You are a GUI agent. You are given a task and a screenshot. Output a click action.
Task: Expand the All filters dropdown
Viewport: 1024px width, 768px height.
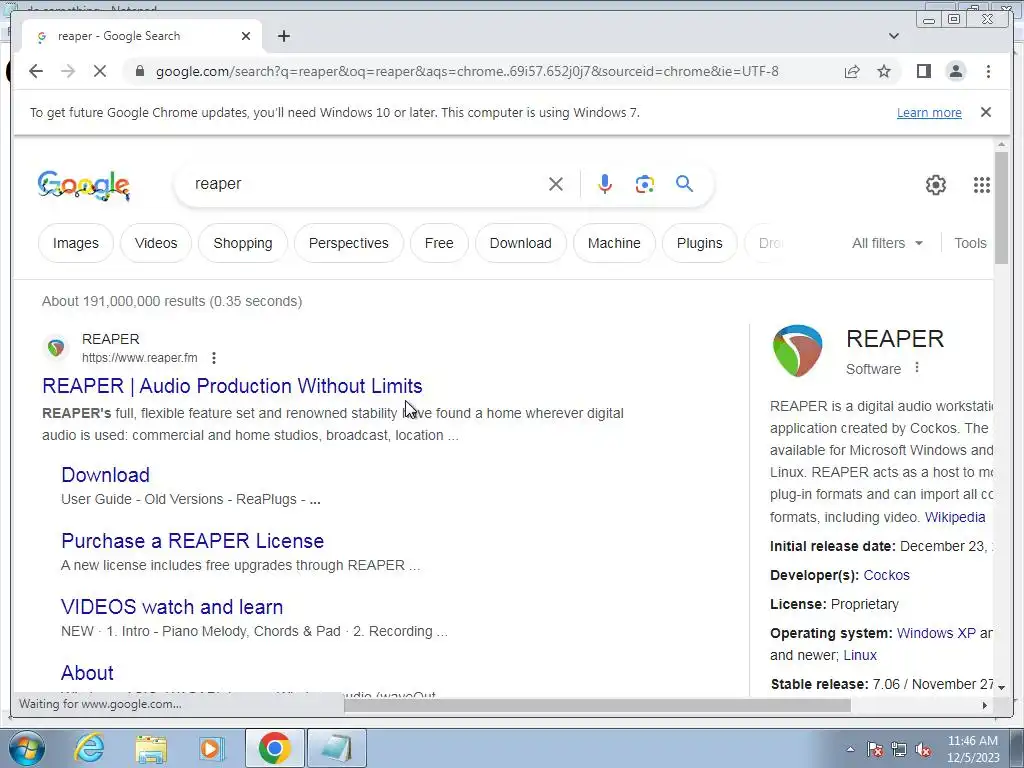pyautogui.click(x=887, y=243)
